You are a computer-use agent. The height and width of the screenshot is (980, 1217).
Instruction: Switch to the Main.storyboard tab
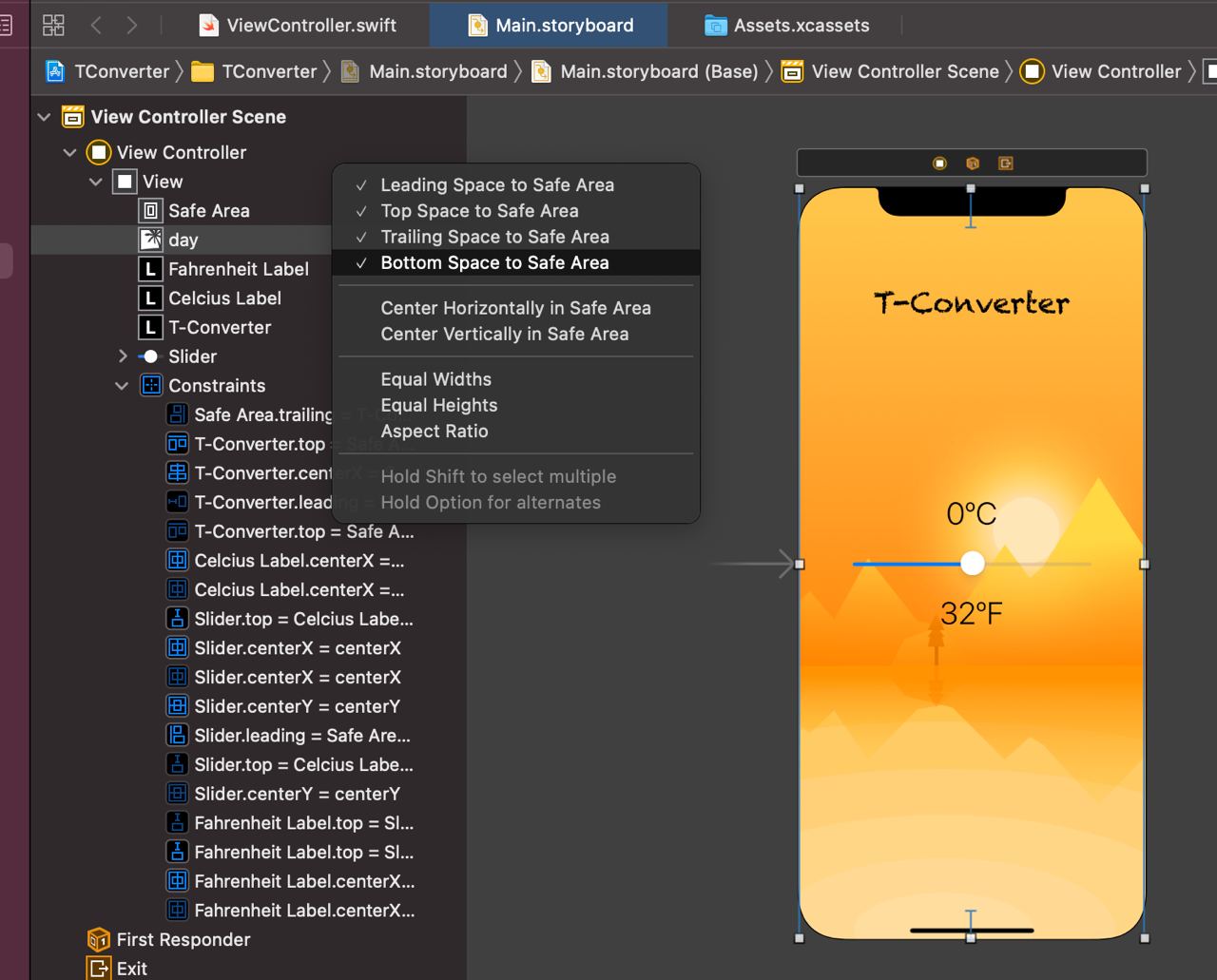tap(551, 26)
